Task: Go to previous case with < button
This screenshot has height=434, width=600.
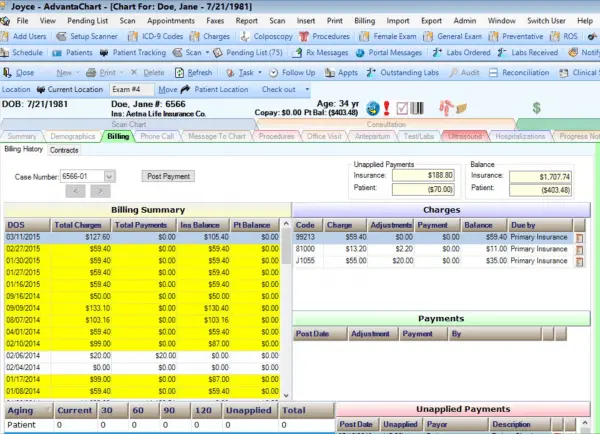Action: click(x=75, y=191)
